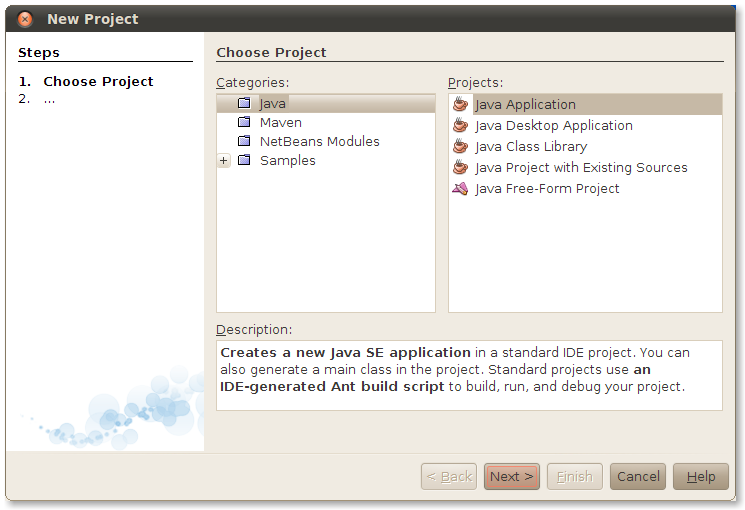The image size is (745, 510).
Task: Click the Java category folder icon
Action: point(244,103)
